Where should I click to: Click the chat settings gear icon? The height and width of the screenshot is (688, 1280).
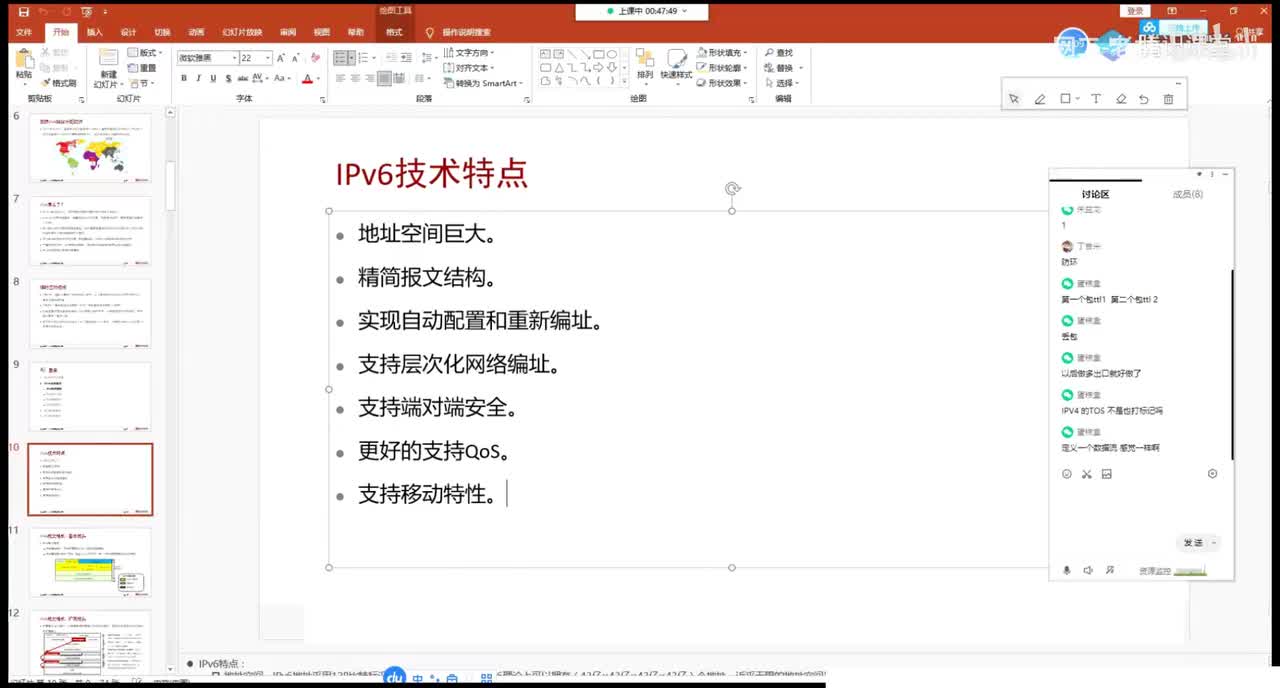[1213, 474]
